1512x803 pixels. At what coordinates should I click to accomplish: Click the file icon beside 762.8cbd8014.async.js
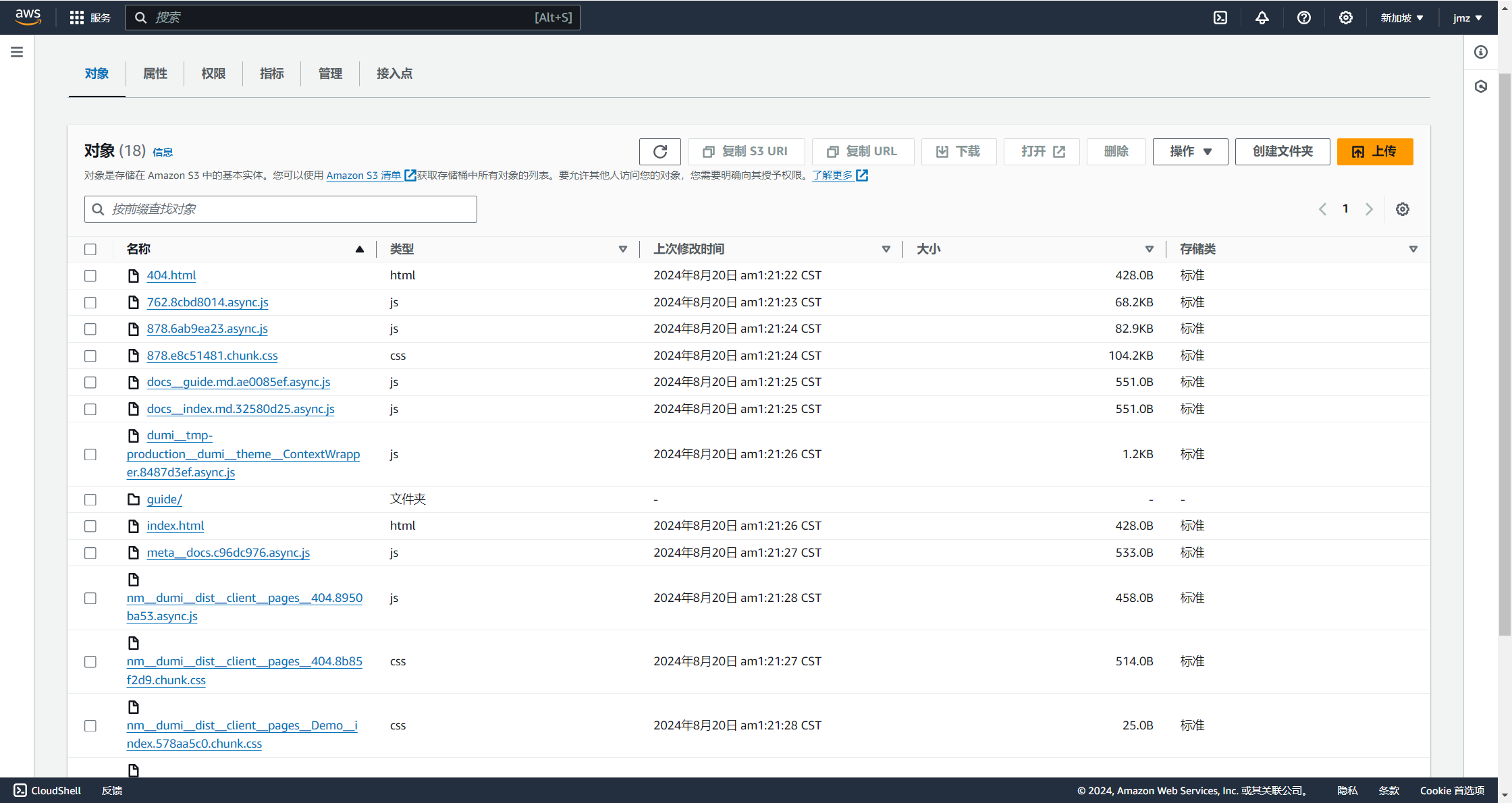(x=134, y=302)
